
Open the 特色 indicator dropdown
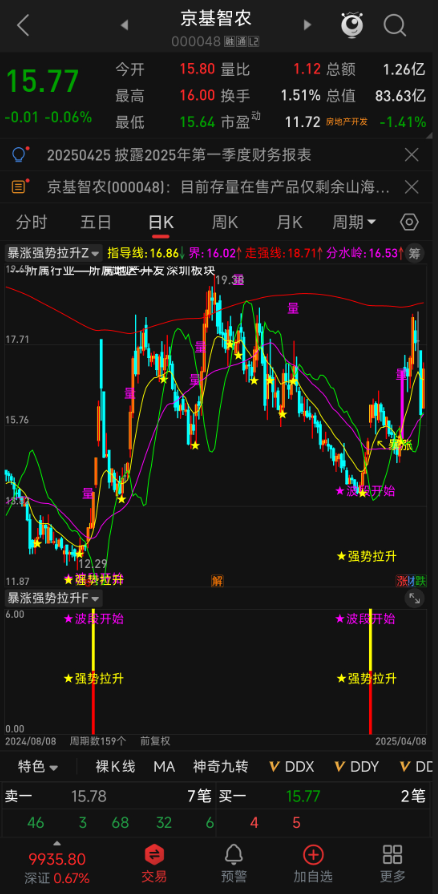(x=38, y=767)
